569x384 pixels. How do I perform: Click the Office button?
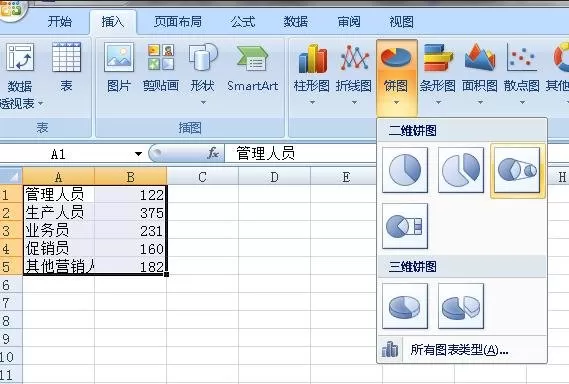coord(11,9)
